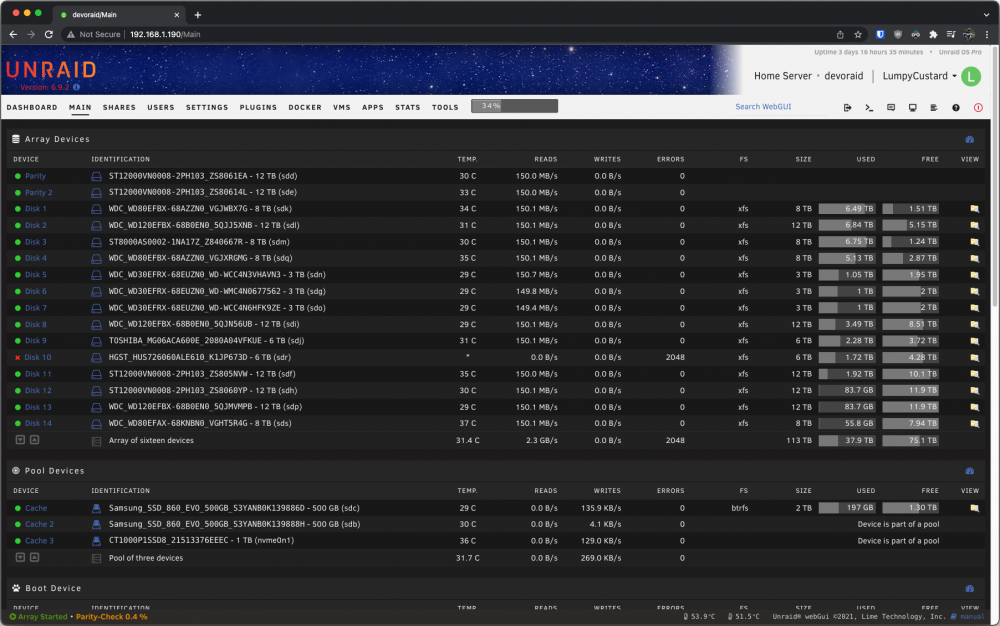The width and height of the screenshot is (1000, 626).
Task: Click the Pool Devices dashboard gauge icon
Action: coord(970,471)
